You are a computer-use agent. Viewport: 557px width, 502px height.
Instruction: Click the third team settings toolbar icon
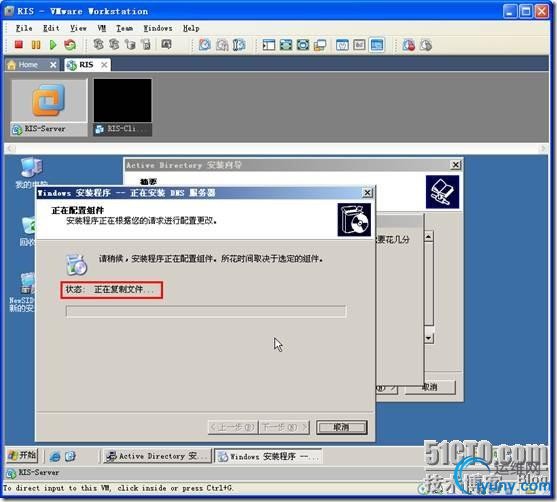coord(130,44)
